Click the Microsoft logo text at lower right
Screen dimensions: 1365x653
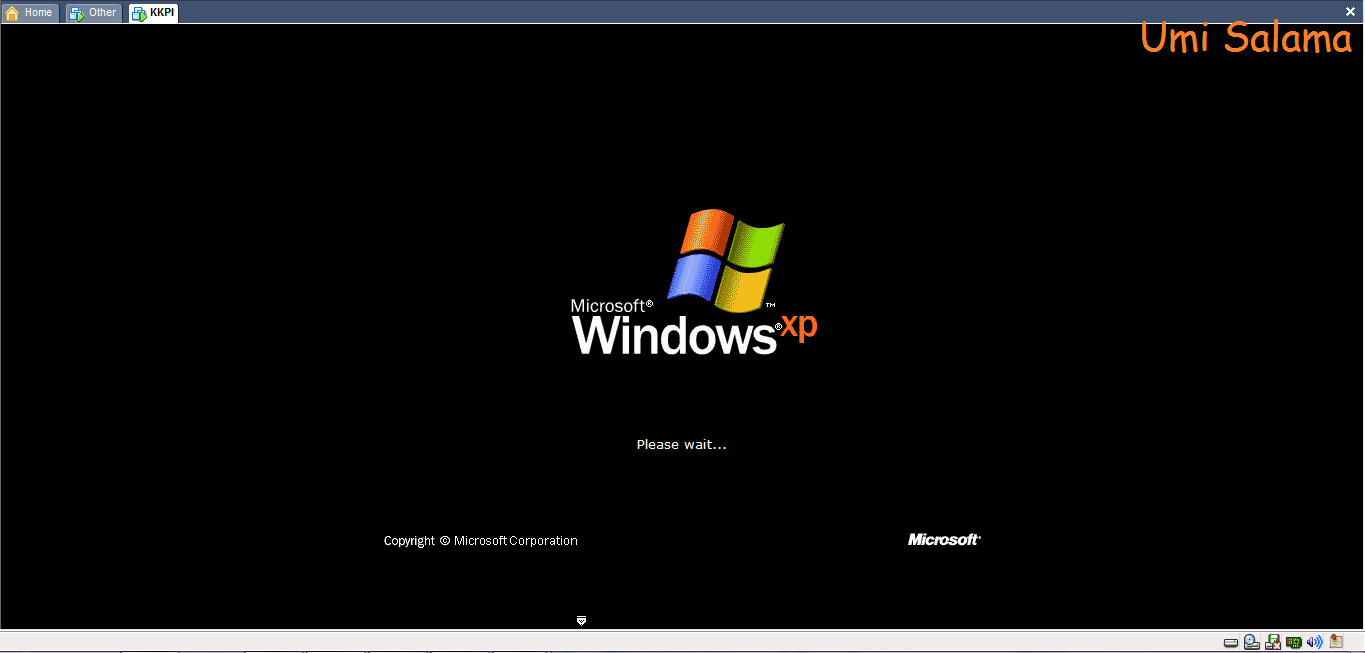point(944,540)
